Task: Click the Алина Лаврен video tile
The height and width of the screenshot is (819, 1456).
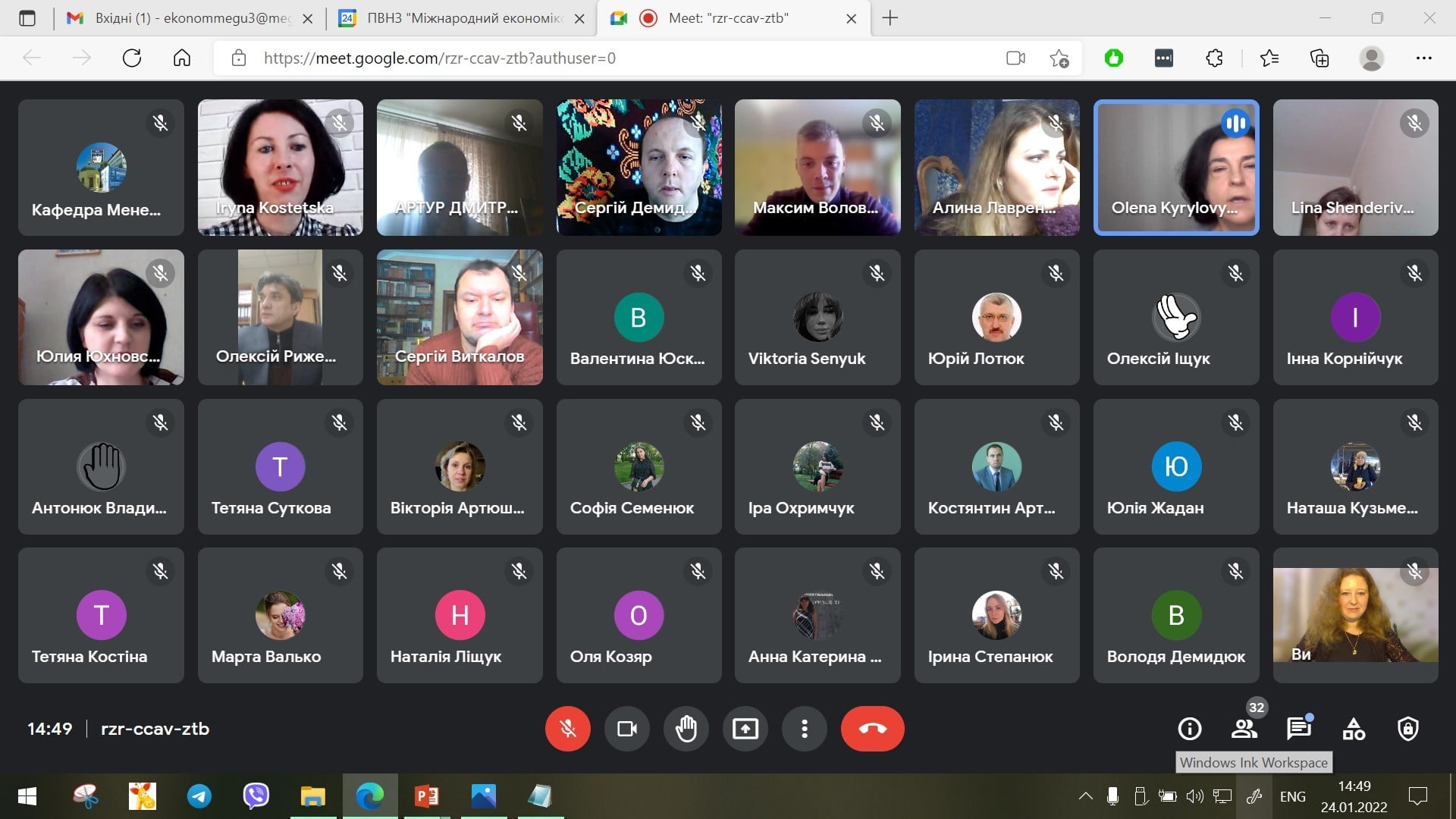Action: click(996, 167)
